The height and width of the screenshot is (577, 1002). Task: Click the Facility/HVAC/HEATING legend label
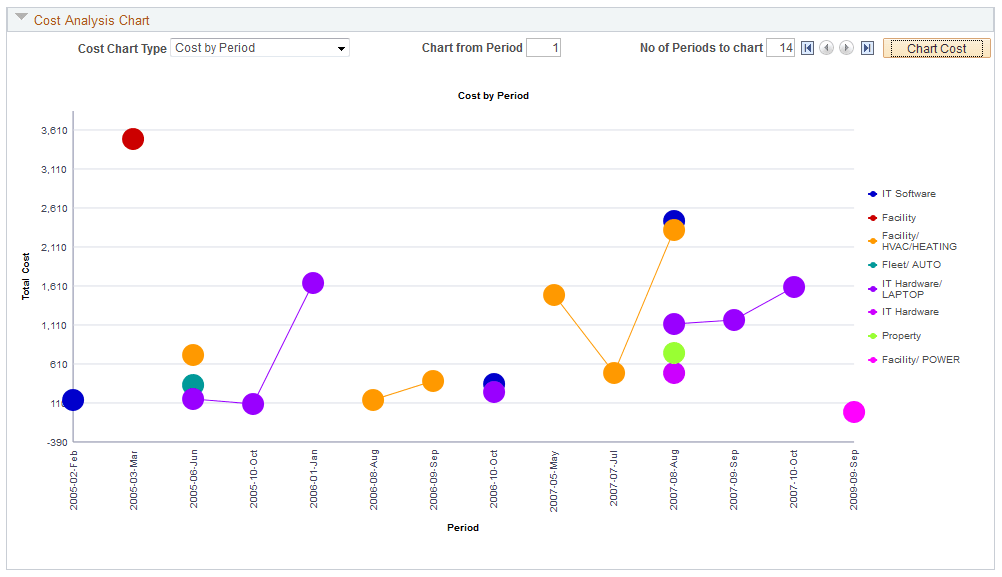pyautogui.click(x=918, y=241)
